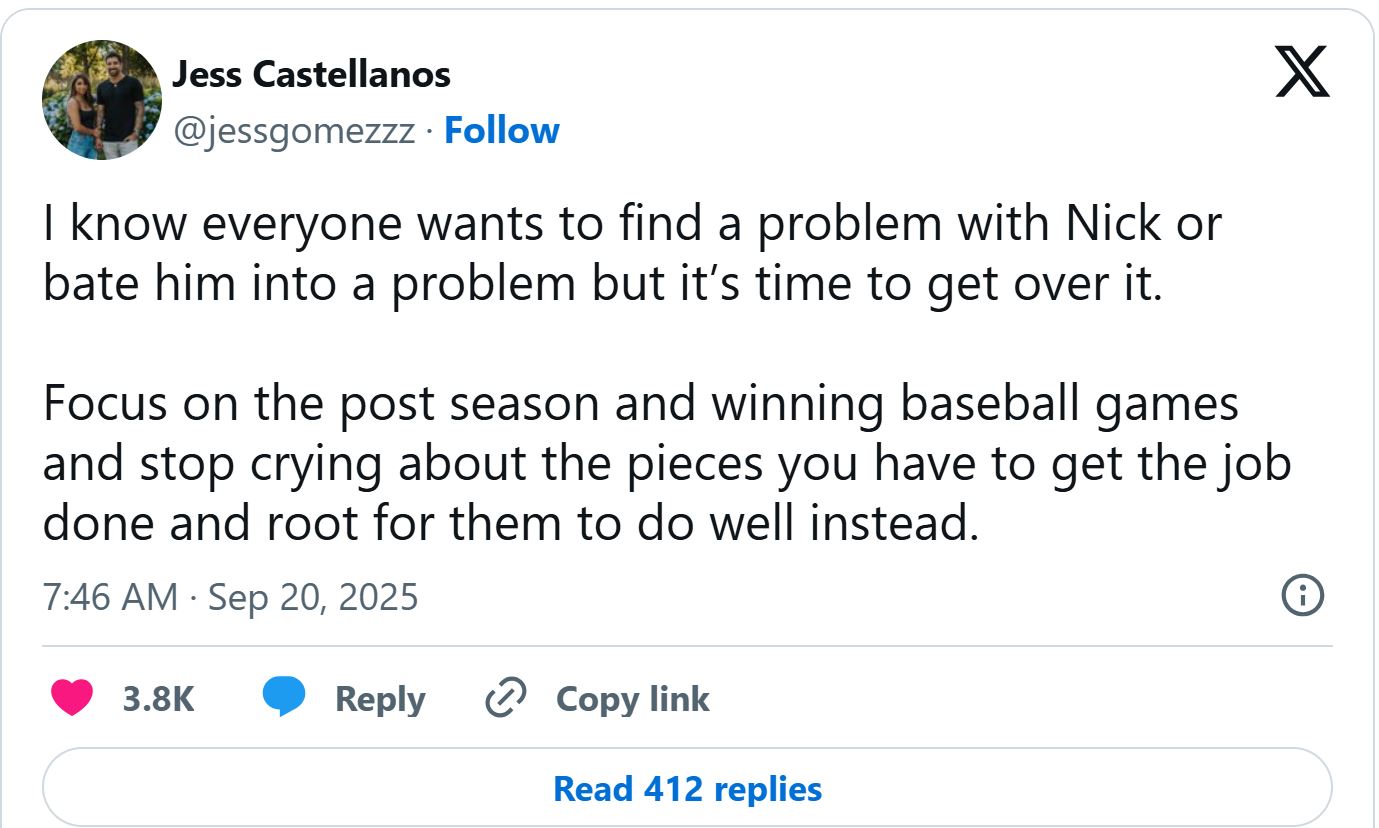The image size is (1379, 828).
Task: Click the 'Focus on the post season' line
Action: pos(640,403)
